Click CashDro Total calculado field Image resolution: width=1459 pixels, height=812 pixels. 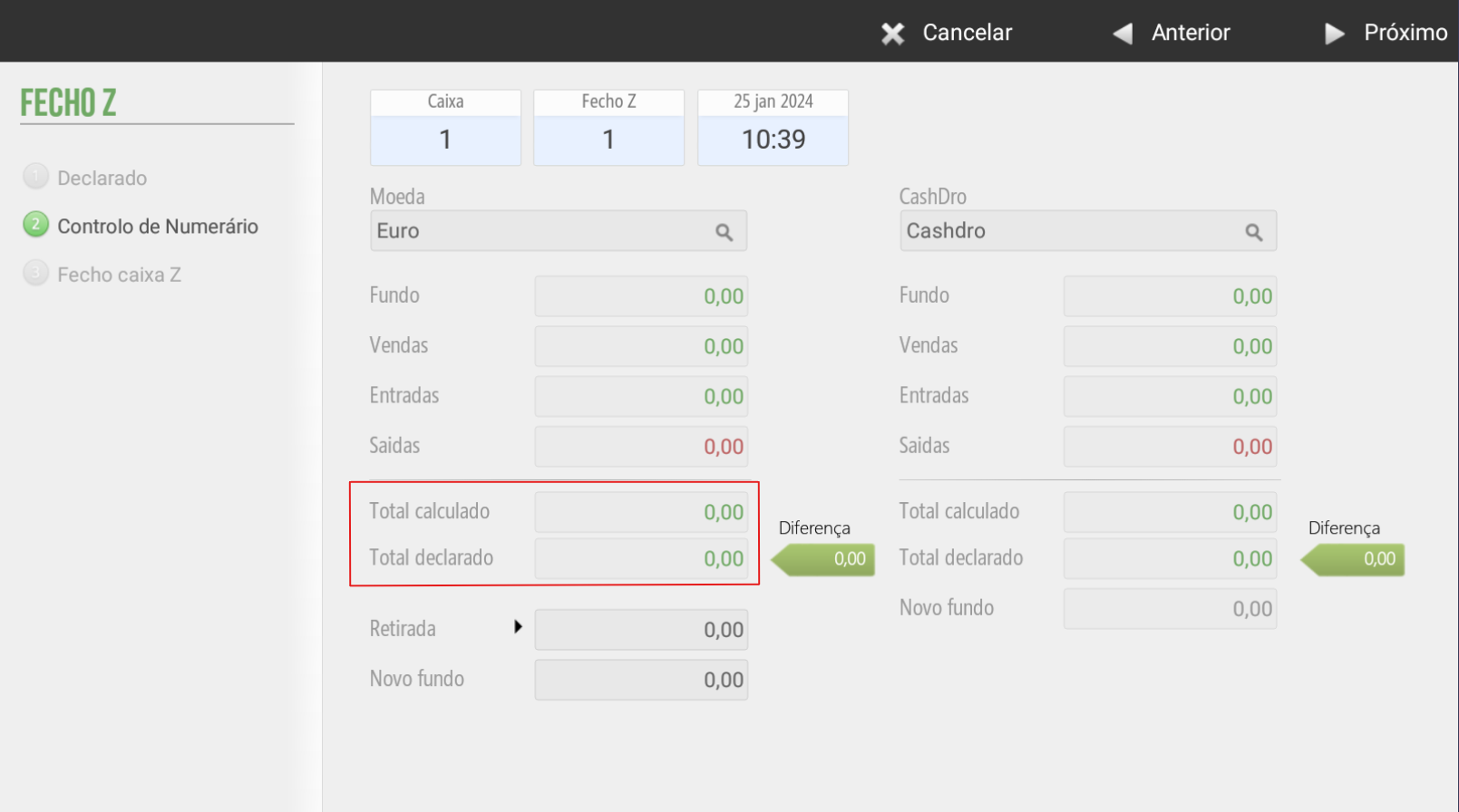click(1171, 512)
